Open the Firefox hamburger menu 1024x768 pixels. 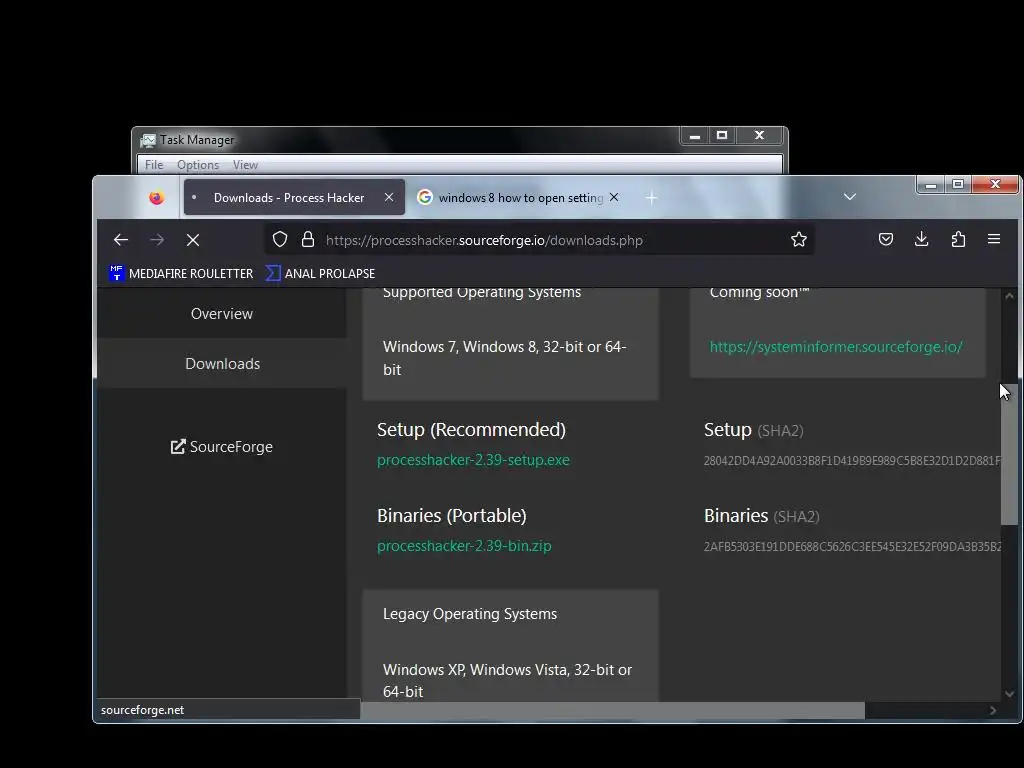(x=994, y=239)
